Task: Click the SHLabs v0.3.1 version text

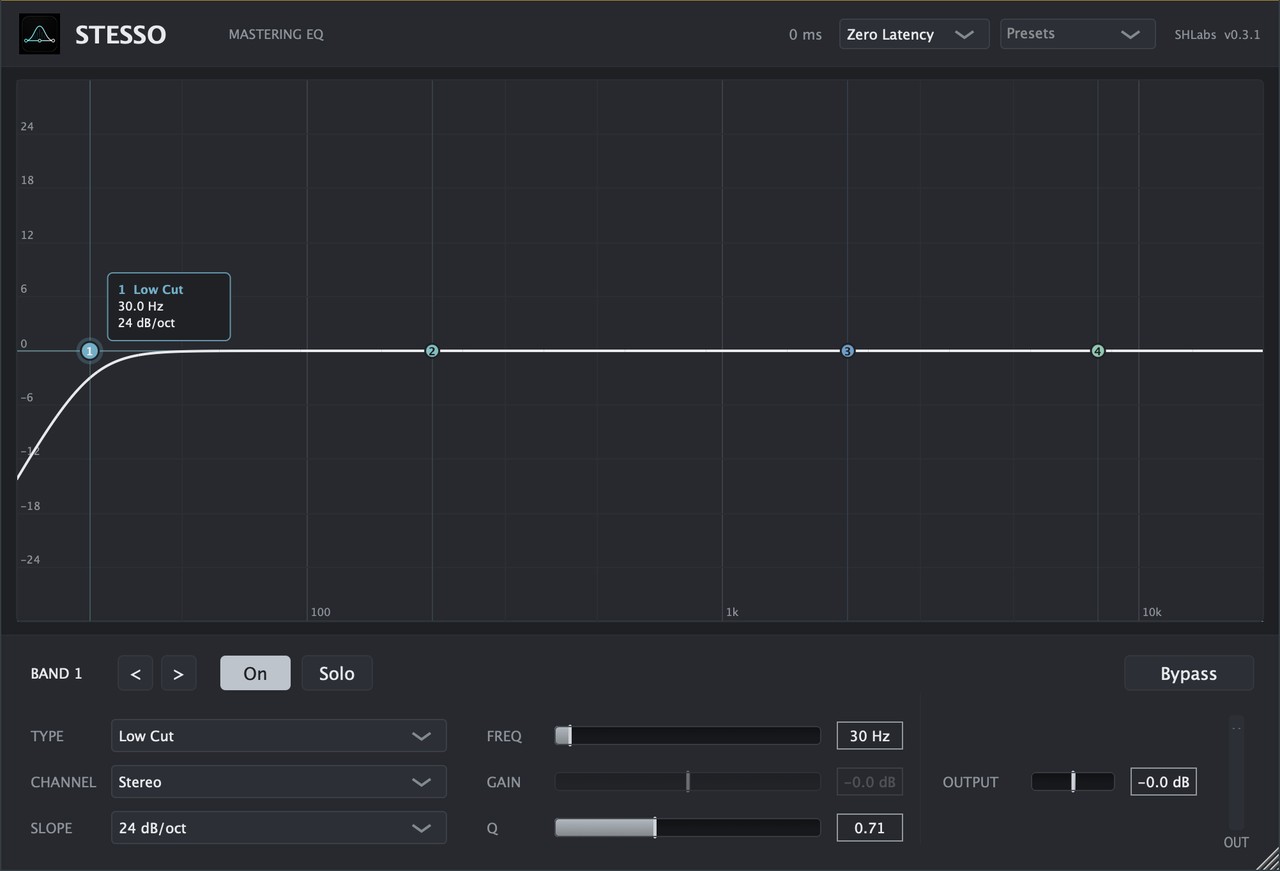Action: coord(1217,35)
